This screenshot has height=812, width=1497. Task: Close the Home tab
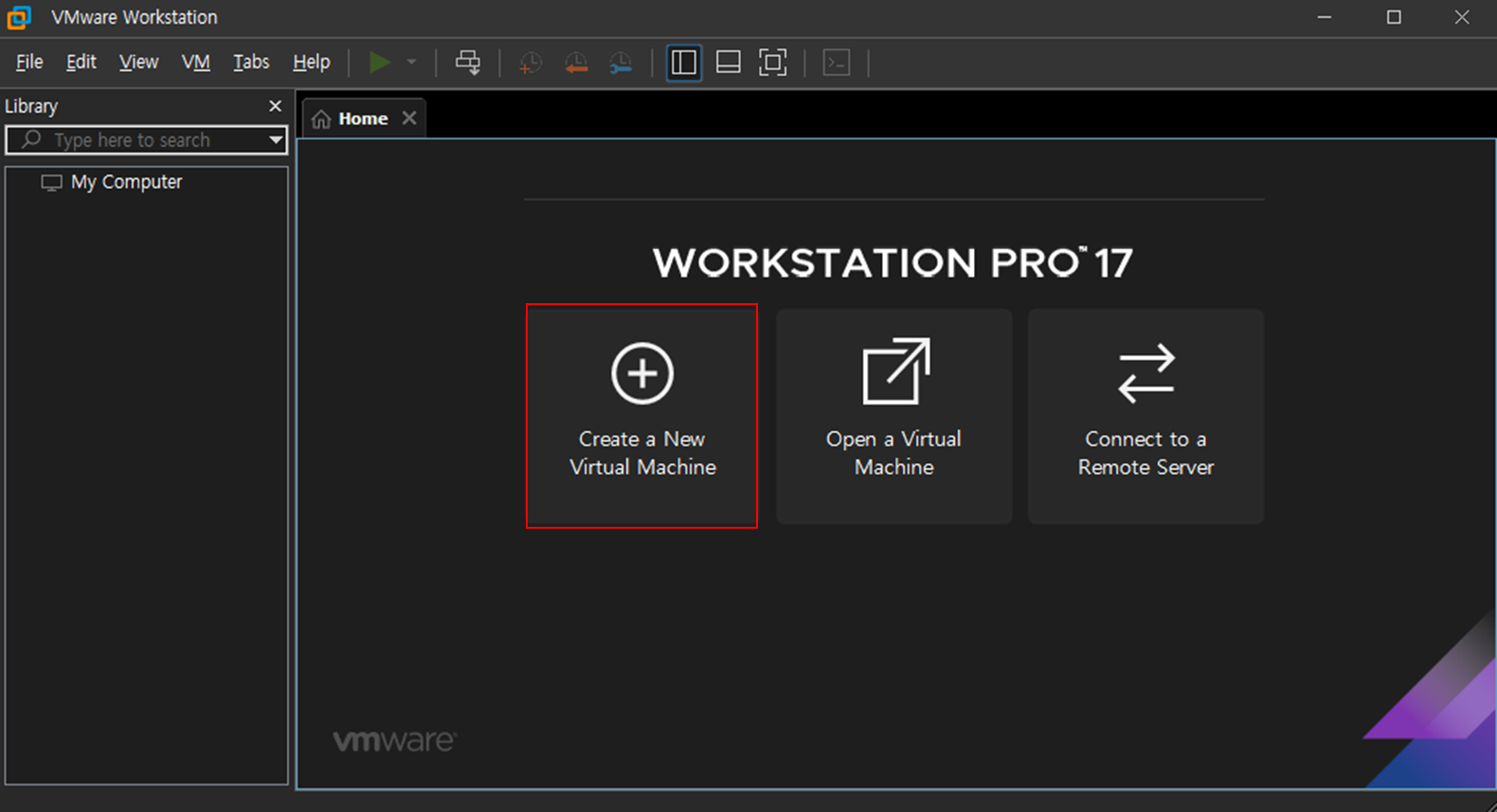pos(409,118)
